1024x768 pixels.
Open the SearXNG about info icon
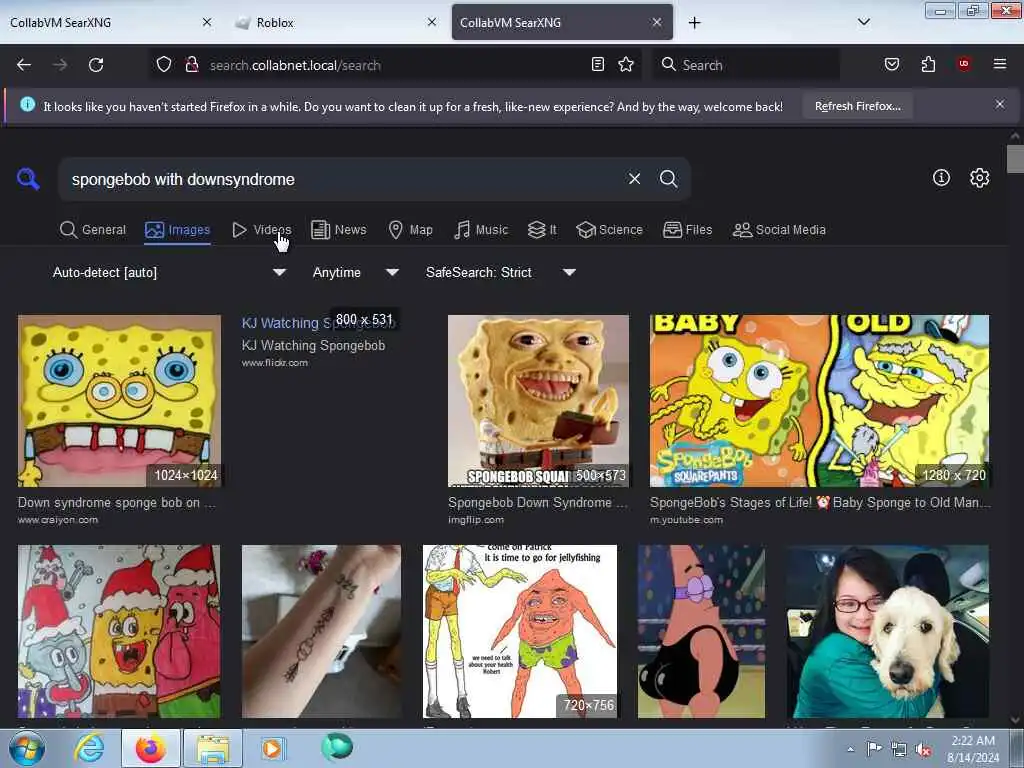tap(941, 178)
